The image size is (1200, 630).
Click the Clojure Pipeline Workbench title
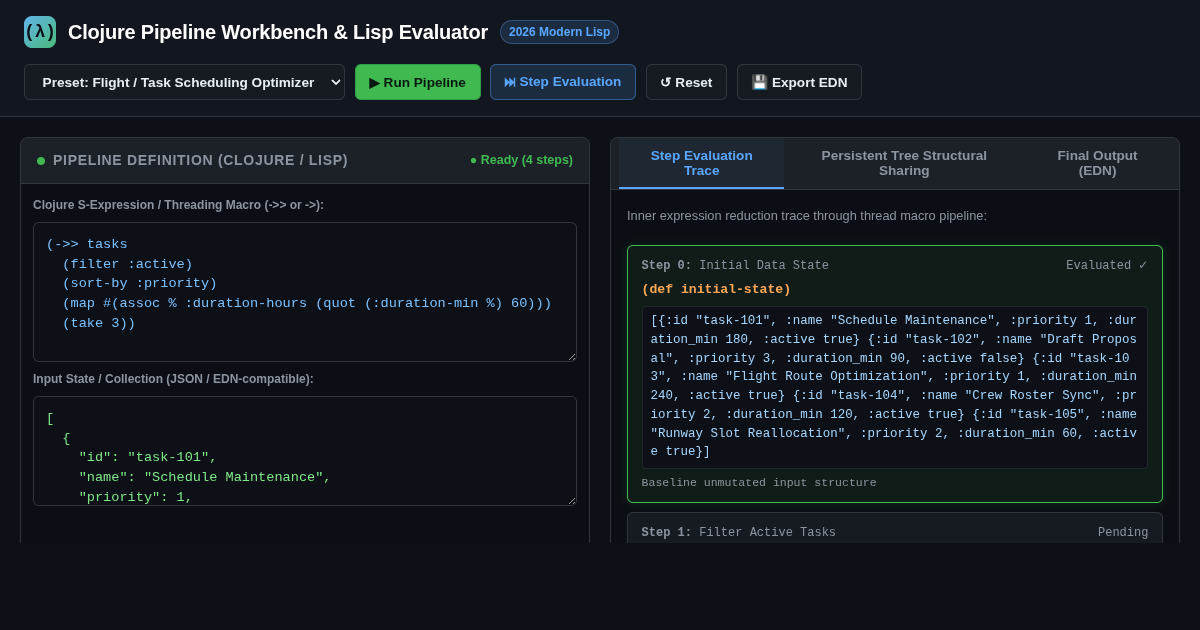278,32
